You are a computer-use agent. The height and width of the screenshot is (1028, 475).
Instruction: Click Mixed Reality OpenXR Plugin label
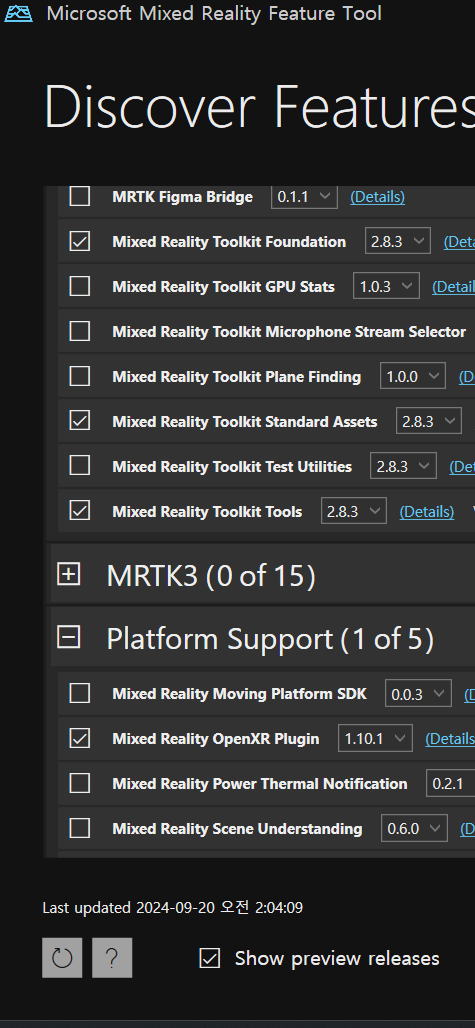(216, 738)
